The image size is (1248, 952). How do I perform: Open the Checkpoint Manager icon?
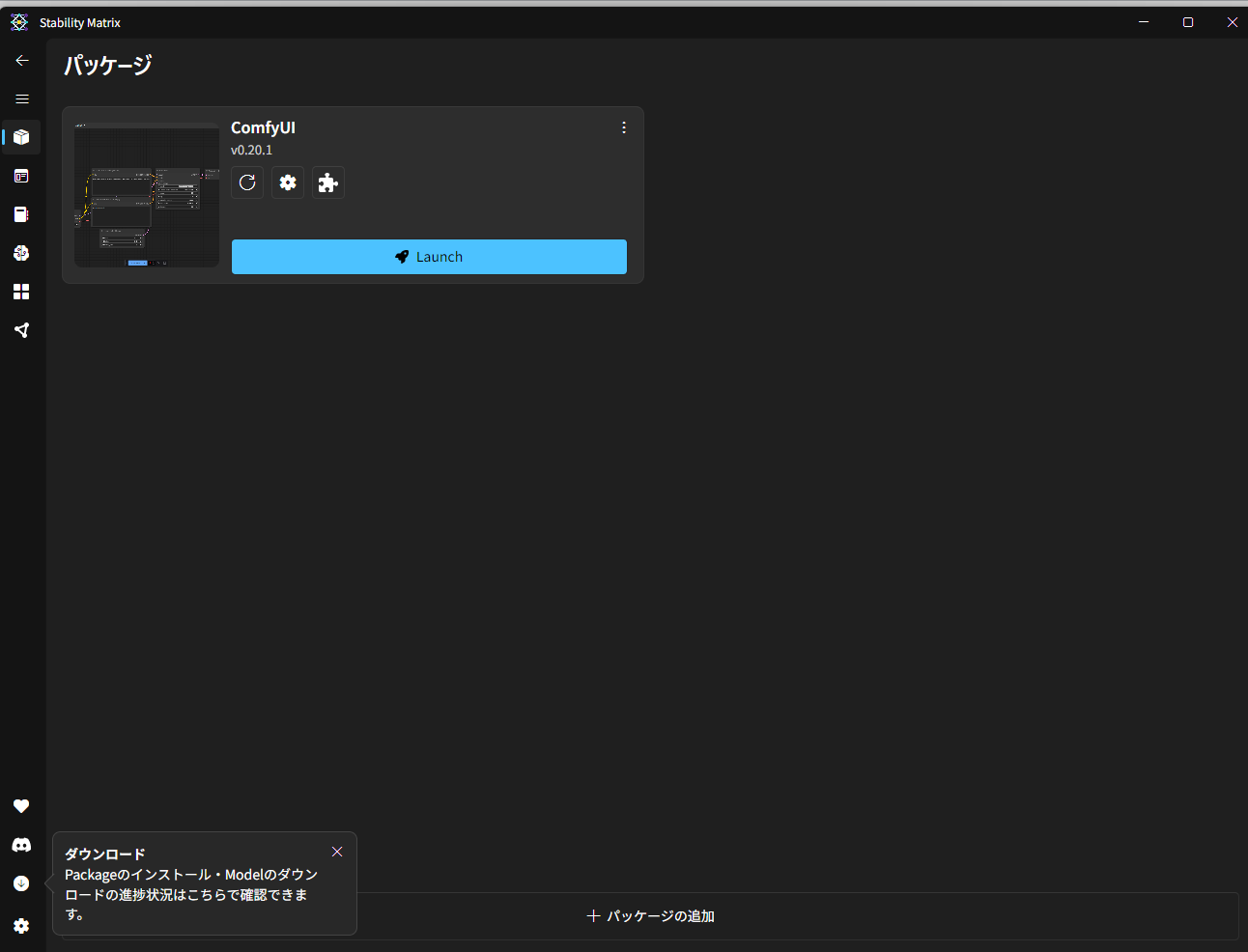point(21,214)
